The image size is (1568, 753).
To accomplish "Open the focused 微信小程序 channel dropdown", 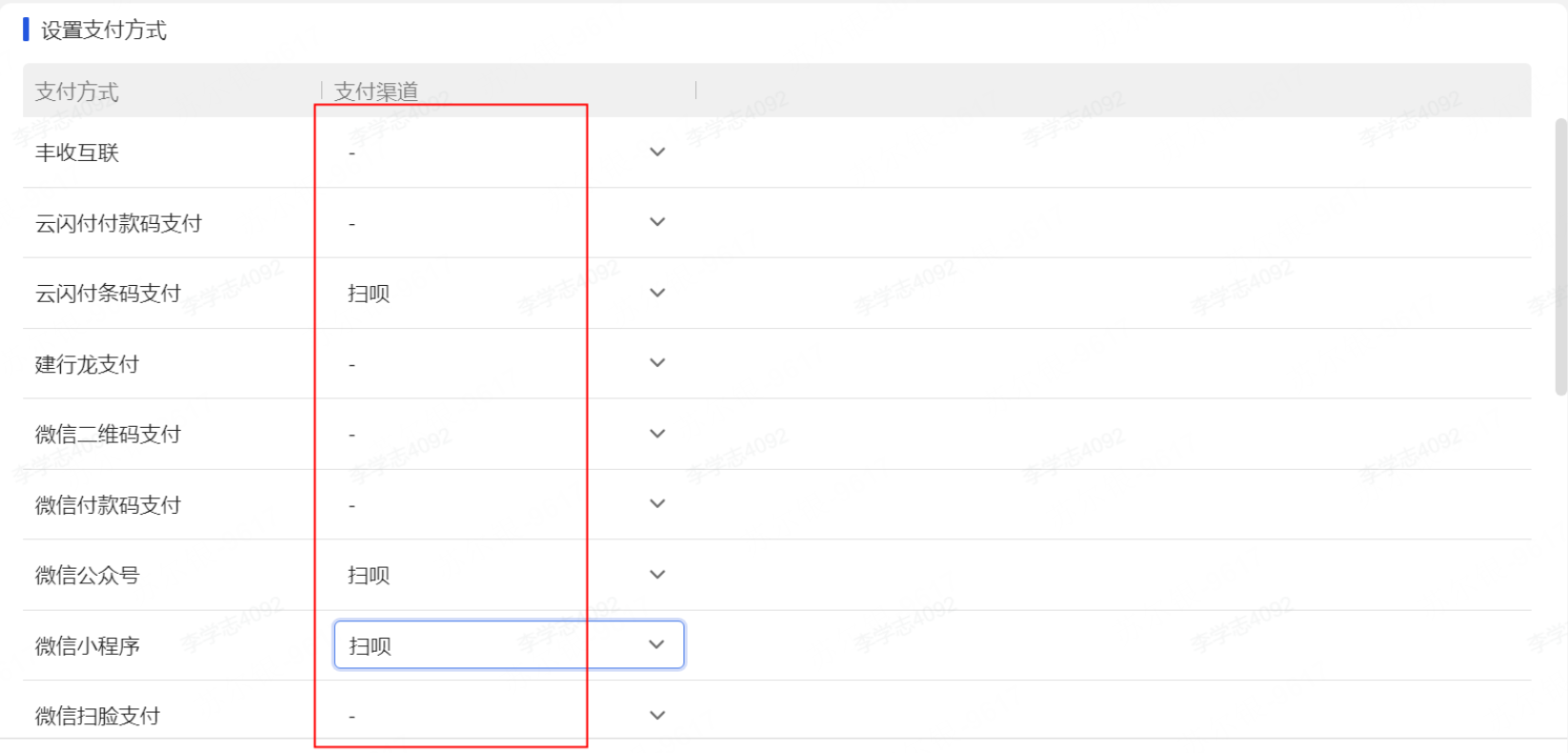I will (x=508, y=645).
